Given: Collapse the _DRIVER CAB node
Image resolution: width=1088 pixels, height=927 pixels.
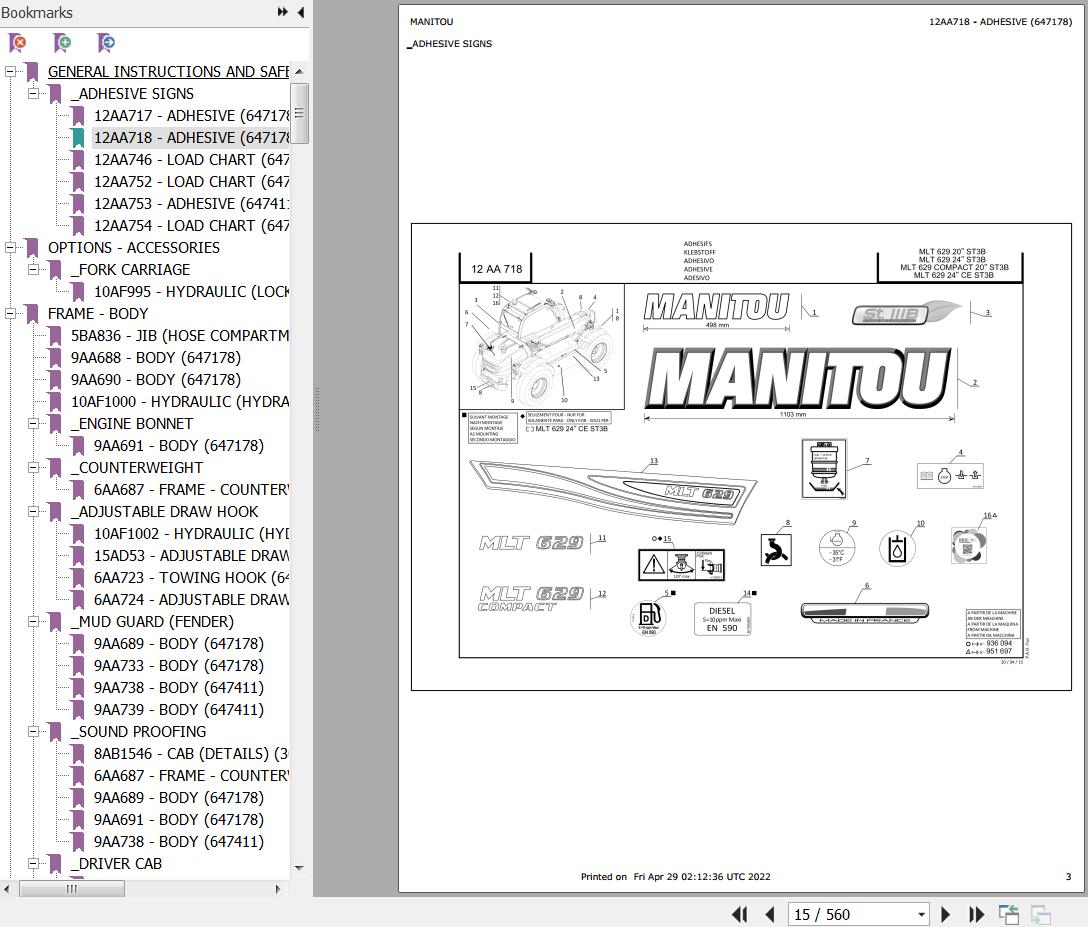Looking at the screenshot, I should click(x=33, y=863).
